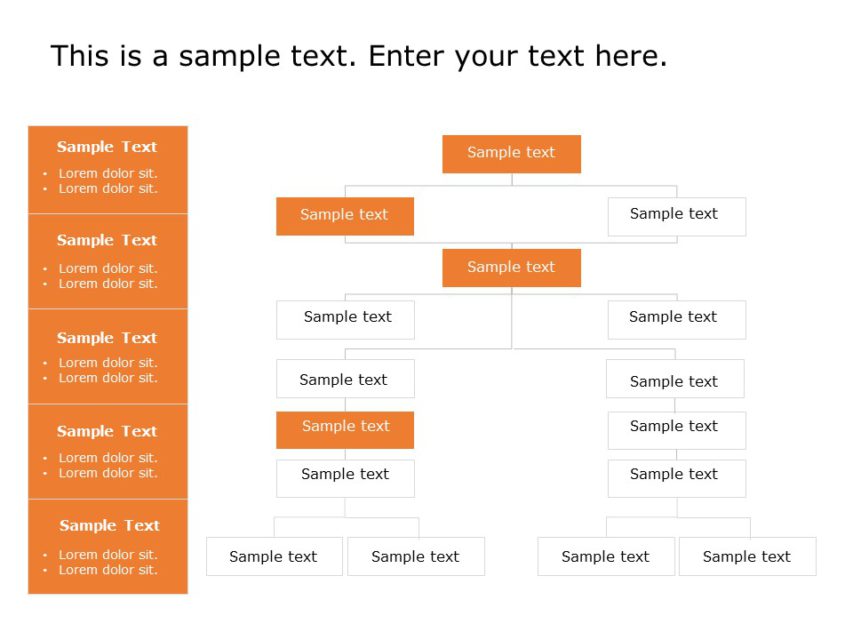Viewport: 853px width, 640px height.
Task: Click the slide title text line
Action: (x=358, y=56)
